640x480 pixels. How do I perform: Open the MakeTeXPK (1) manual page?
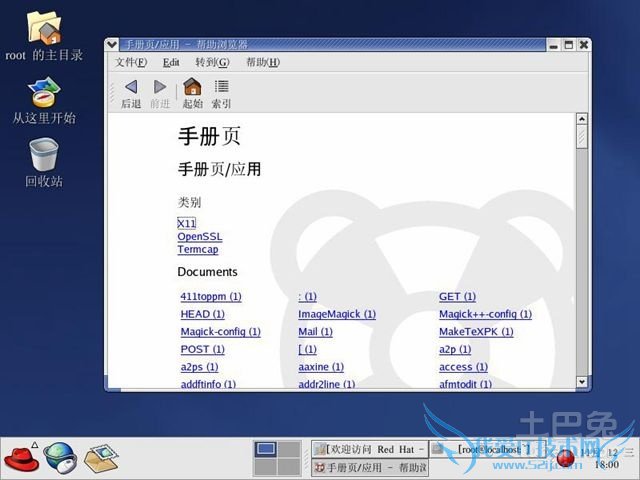[476, 331]
